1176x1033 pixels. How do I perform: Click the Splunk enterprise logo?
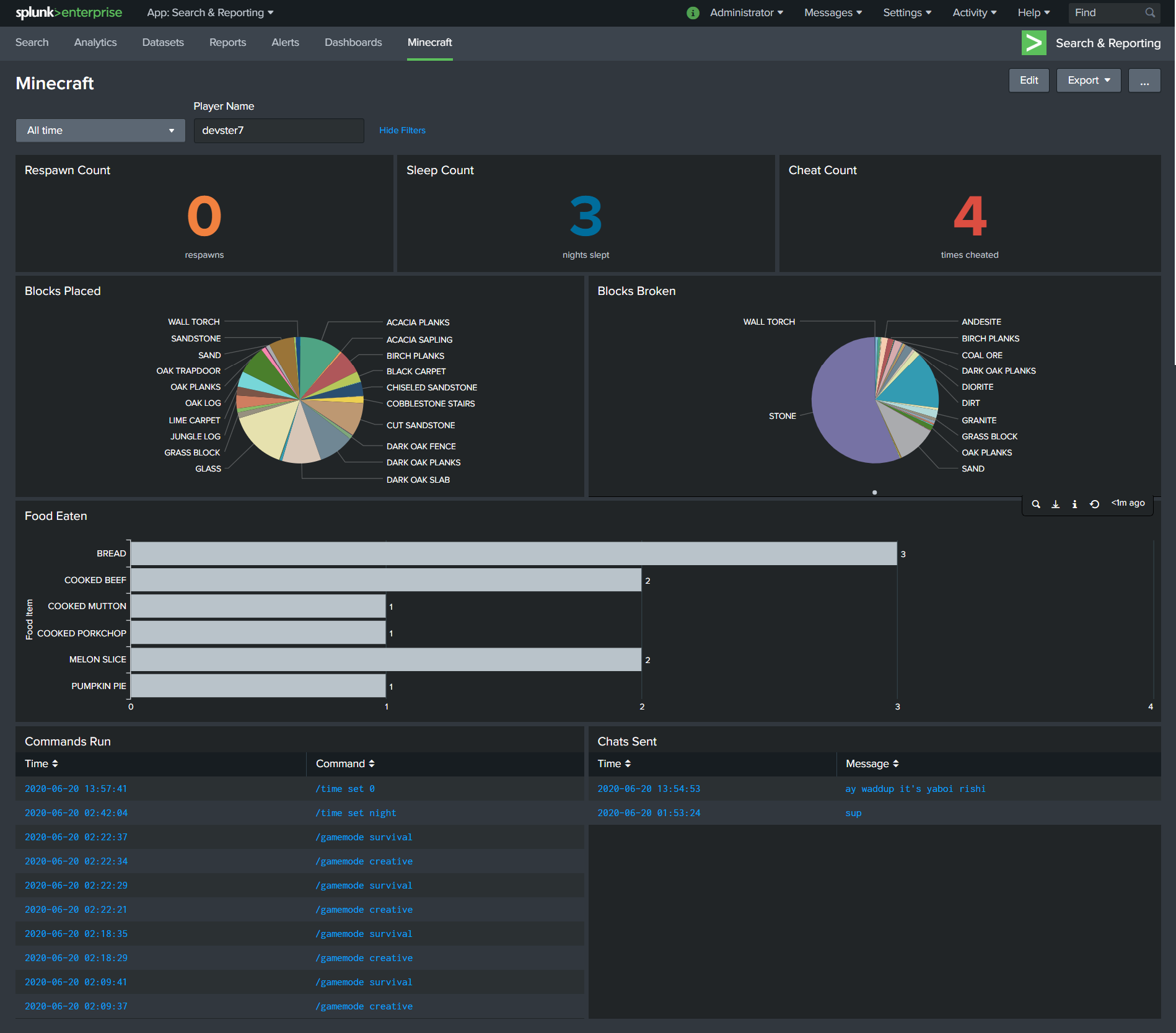click(68, 12)
